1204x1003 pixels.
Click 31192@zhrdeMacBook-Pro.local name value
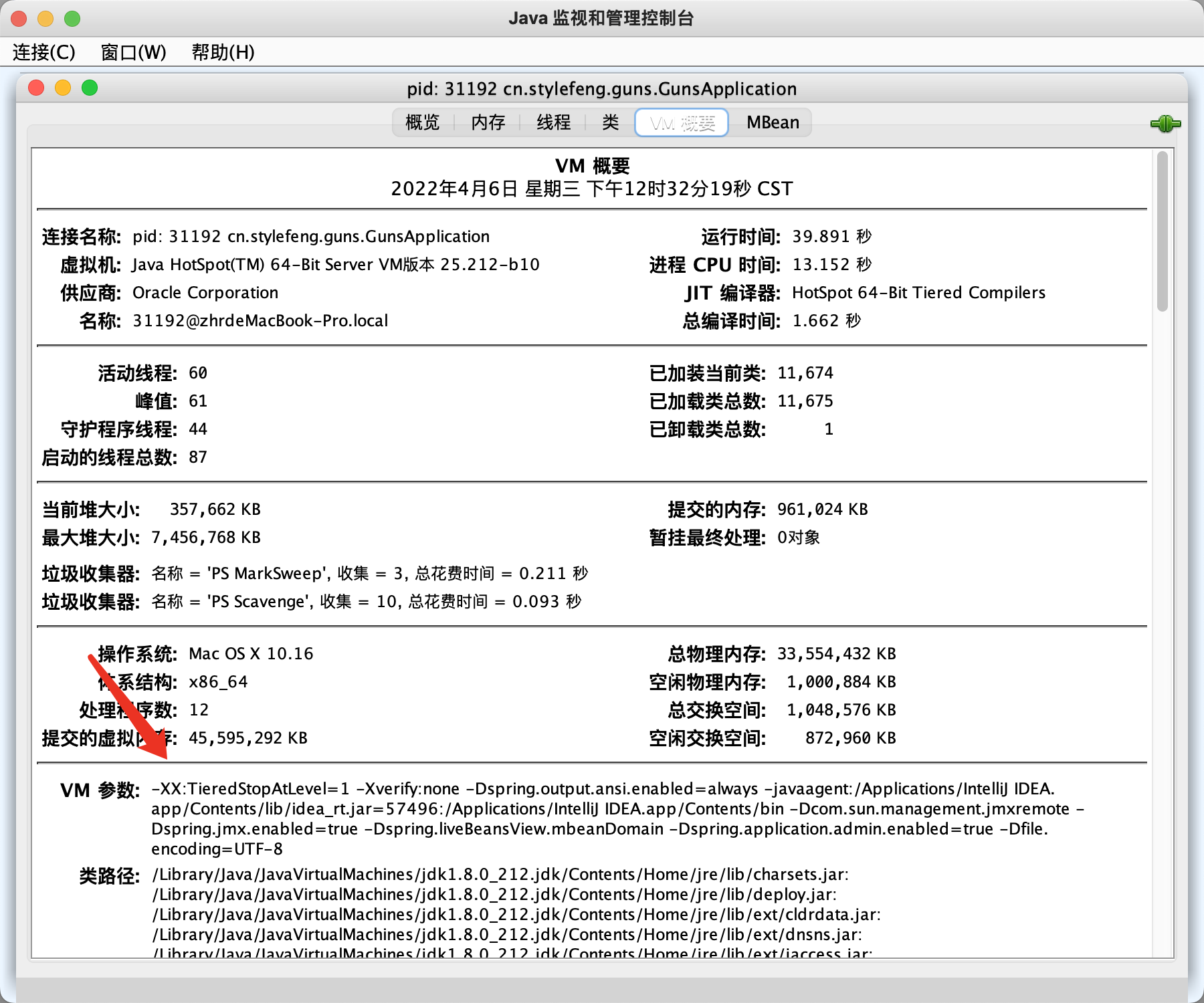coord(260,321)
